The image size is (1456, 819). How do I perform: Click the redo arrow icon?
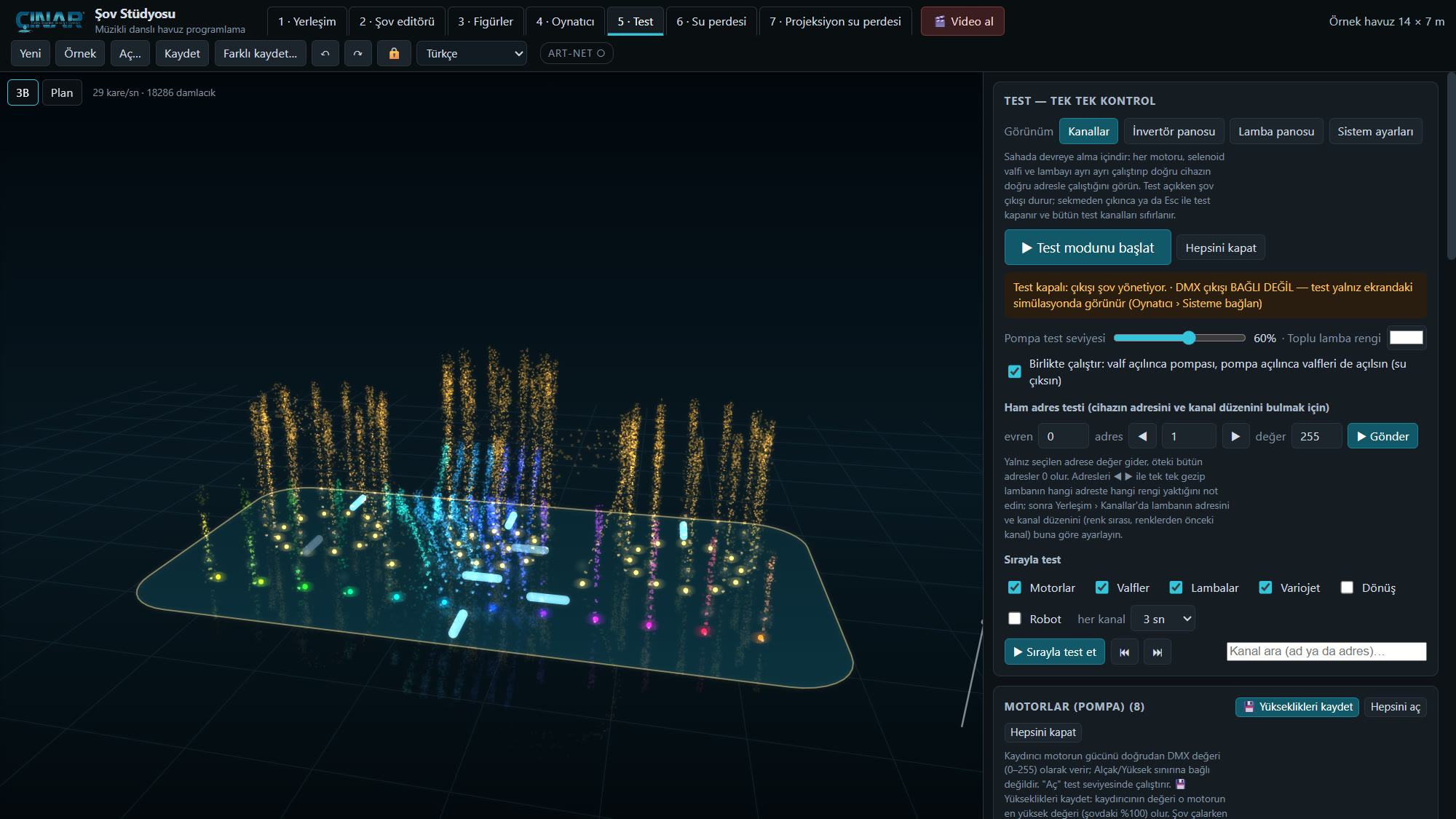pyautogui.click(x=357, y=53)
